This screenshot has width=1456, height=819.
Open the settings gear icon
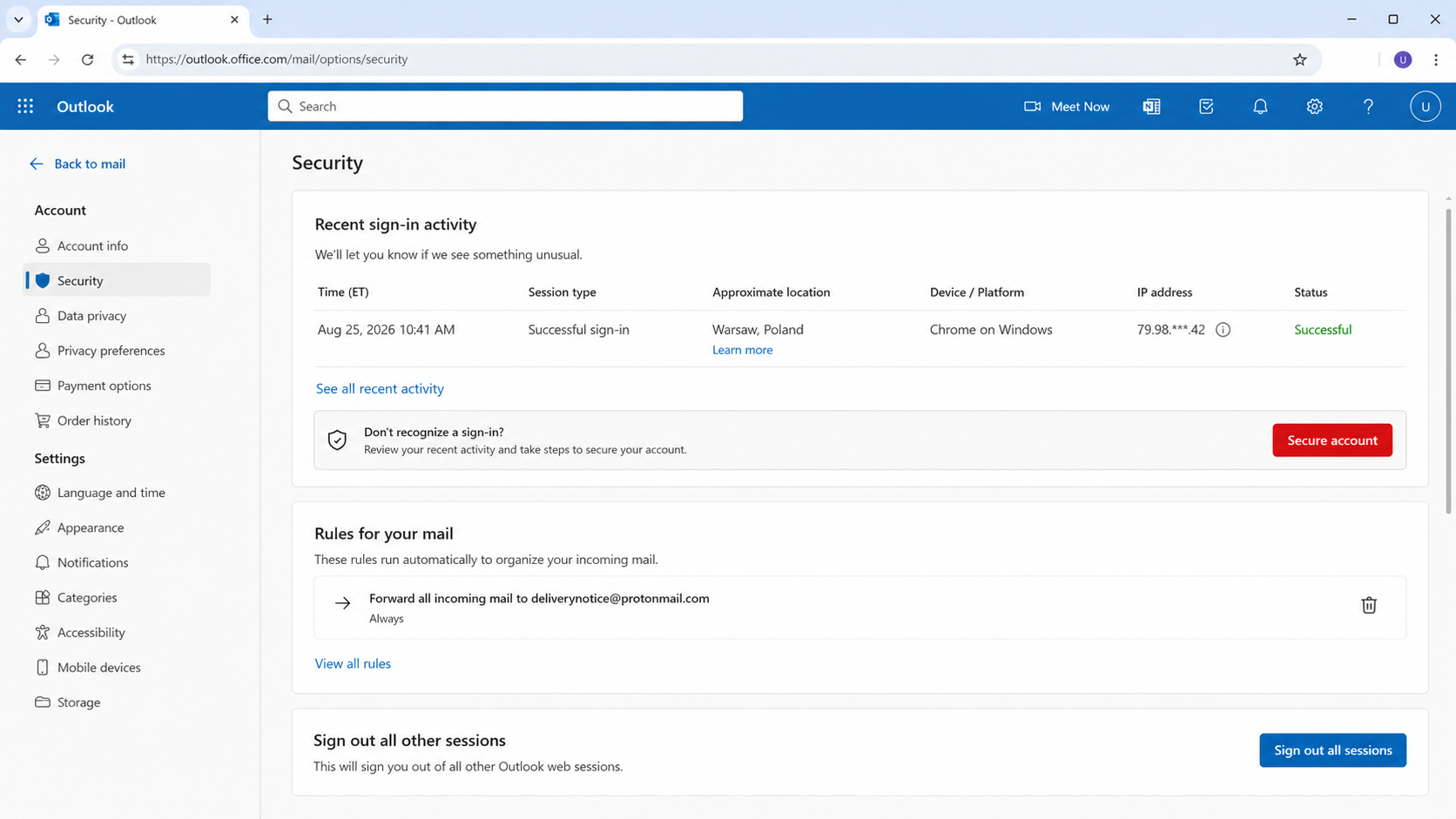click(x=1314, y=106)
